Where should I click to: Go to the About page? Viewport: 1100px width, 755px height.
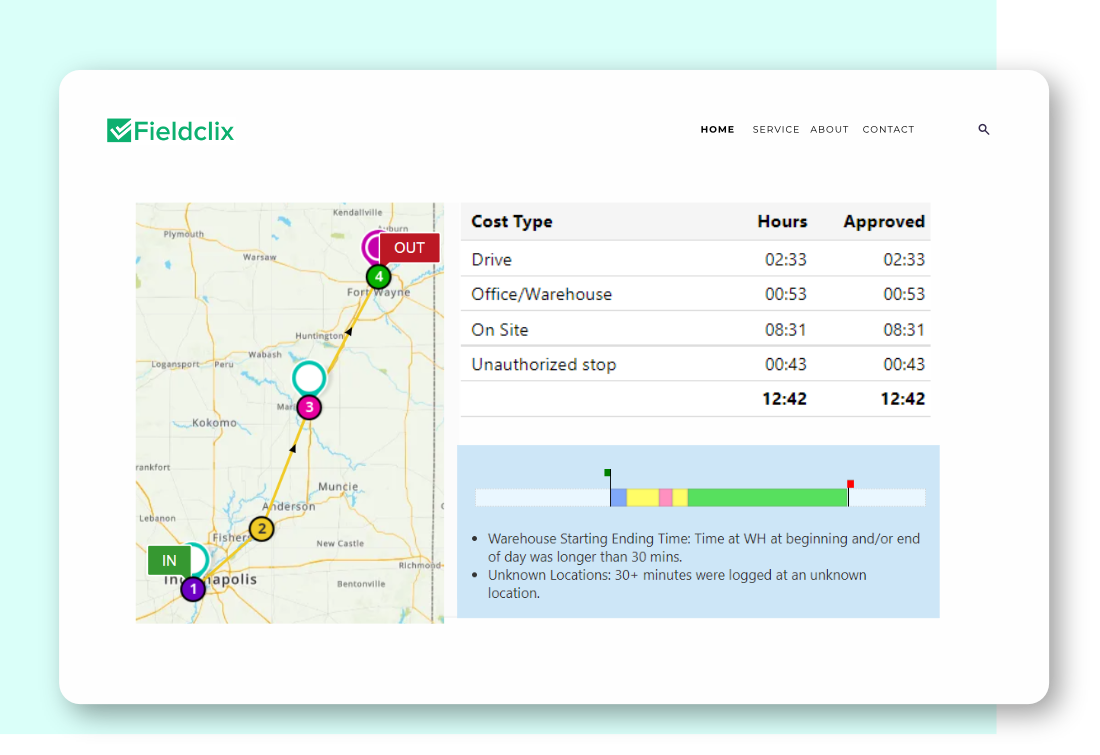829,130
